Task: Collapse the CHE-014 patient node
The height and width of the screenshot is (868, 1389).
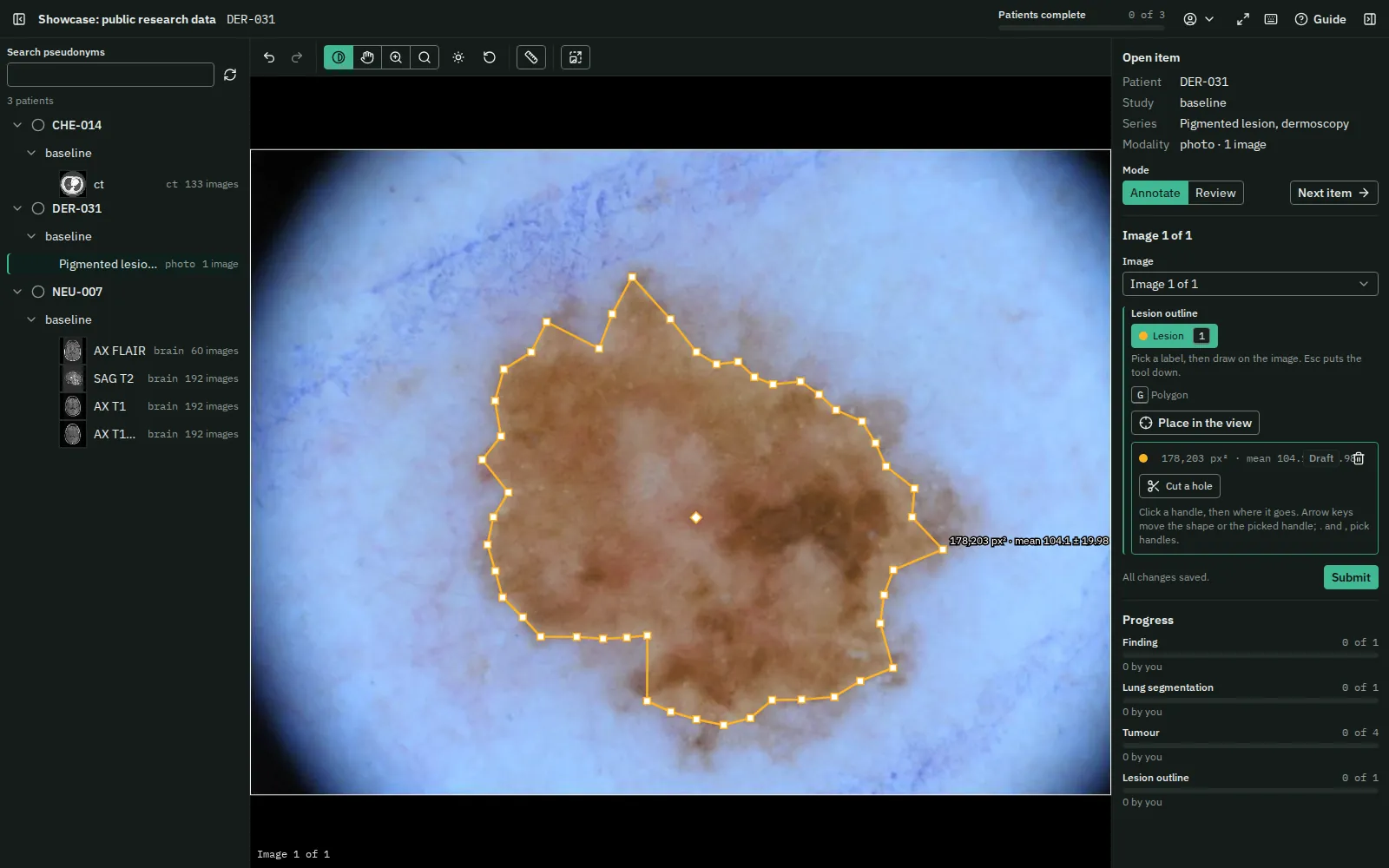Action: [17, 125]
